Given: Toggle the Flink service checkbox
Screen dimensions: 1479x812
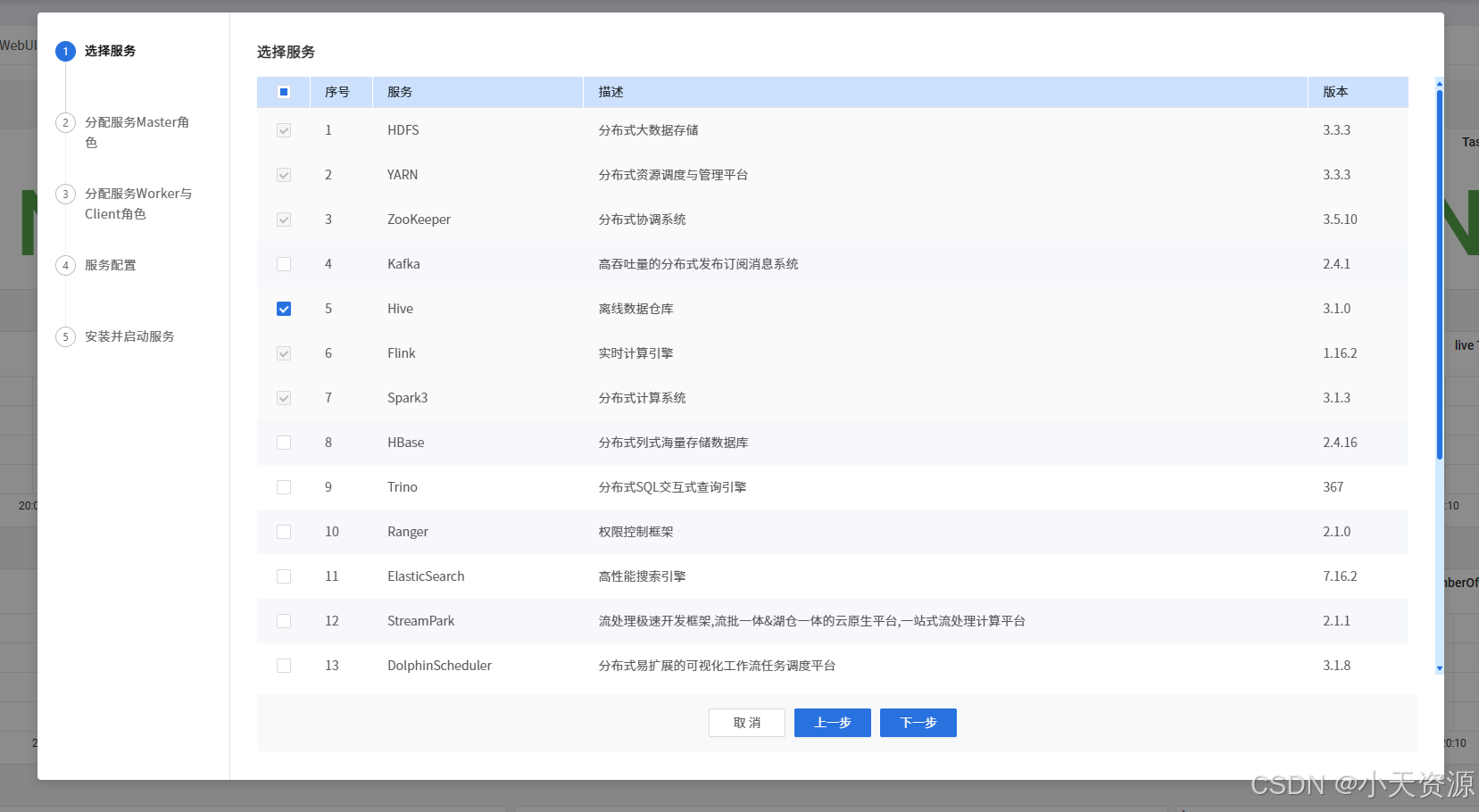Looking at the screenshot, I should click(284, 353).
